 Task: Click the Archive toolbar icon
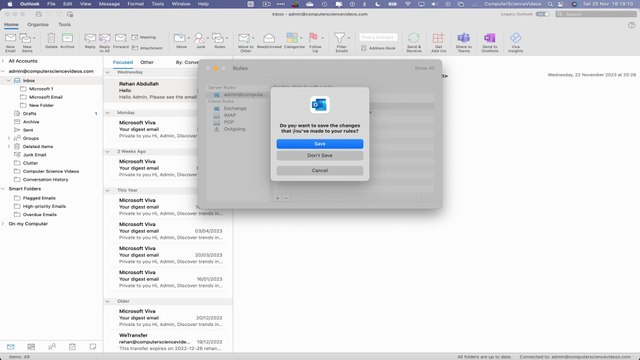pos(67,38)
